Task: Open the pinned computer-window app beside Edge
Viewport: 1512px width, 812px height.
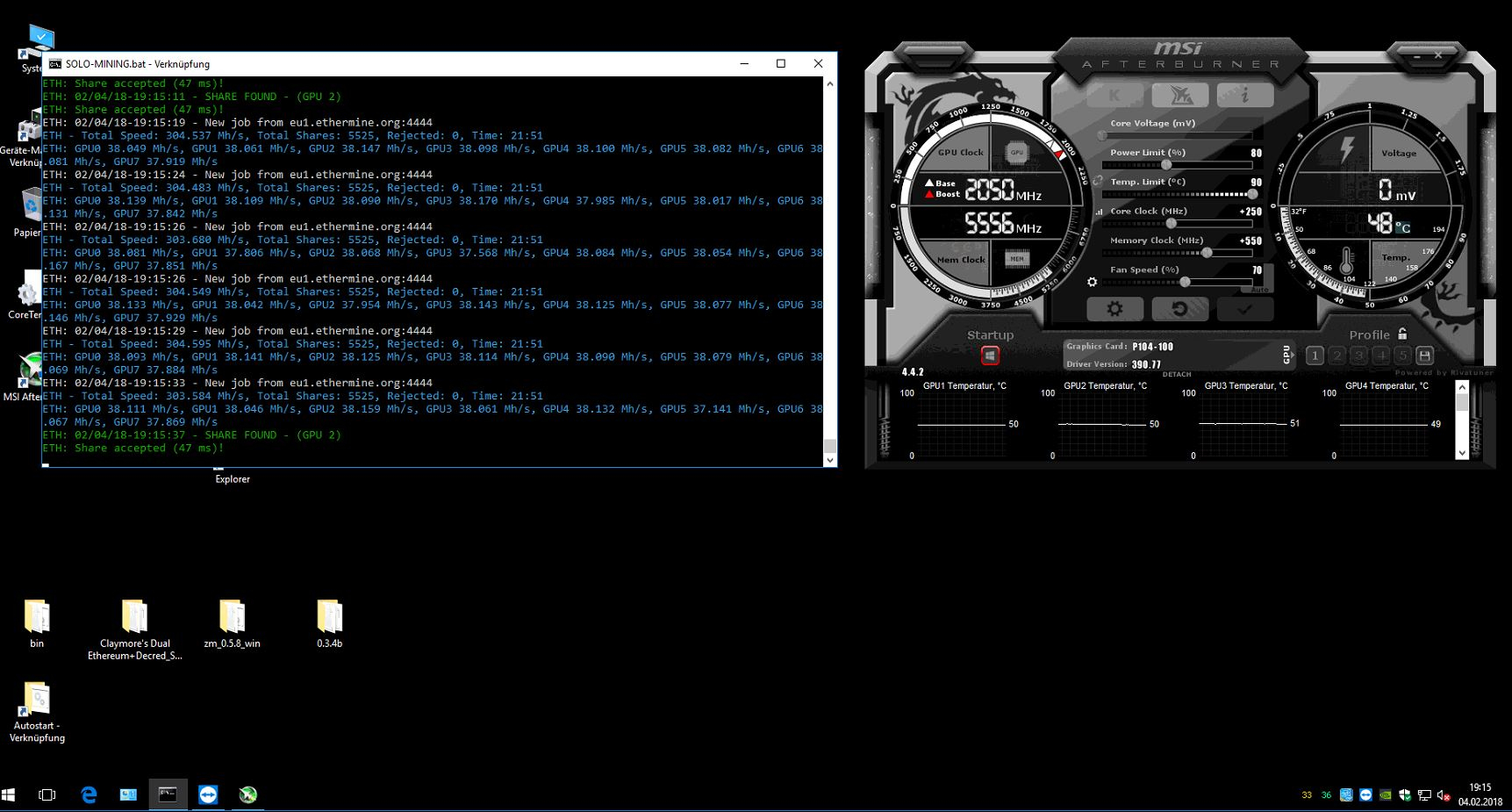Action: click(128, 794)
